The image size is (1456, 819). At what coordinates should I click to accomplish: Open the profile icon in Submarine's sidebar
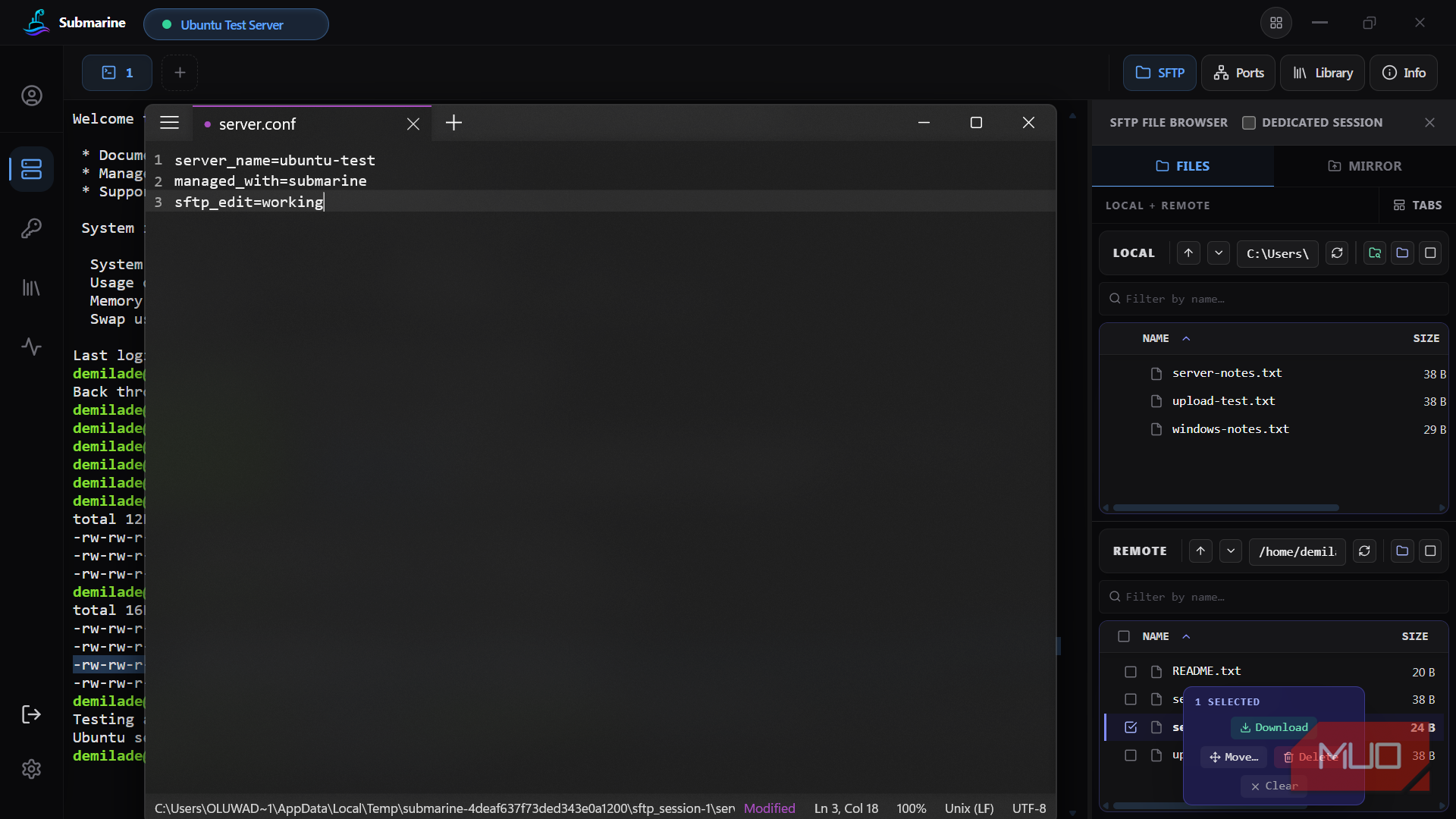(x=31, y=96)
